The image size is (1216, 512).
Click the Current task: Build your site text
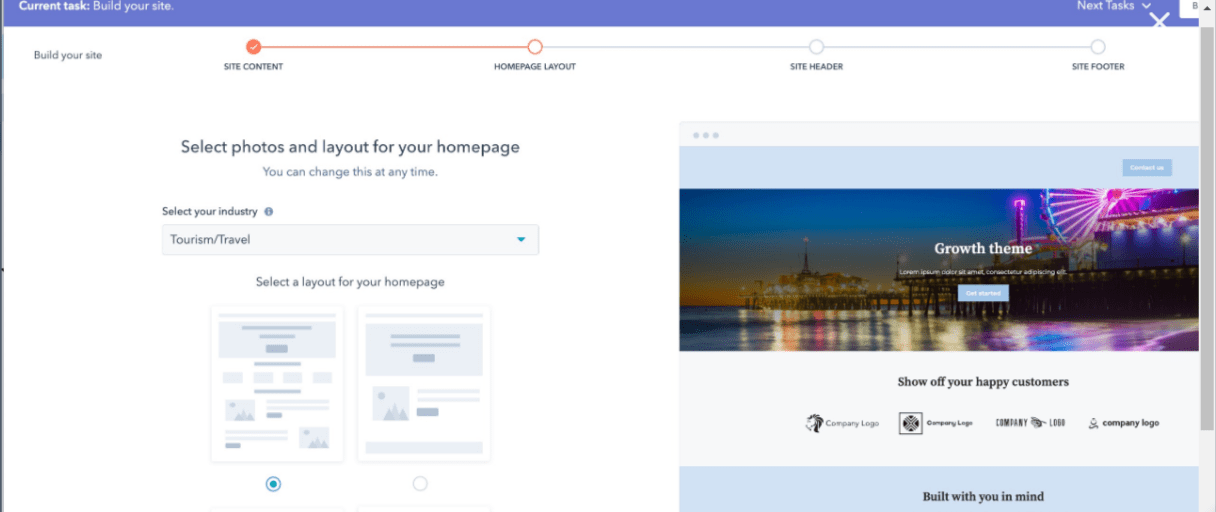[x=96, y=6]
